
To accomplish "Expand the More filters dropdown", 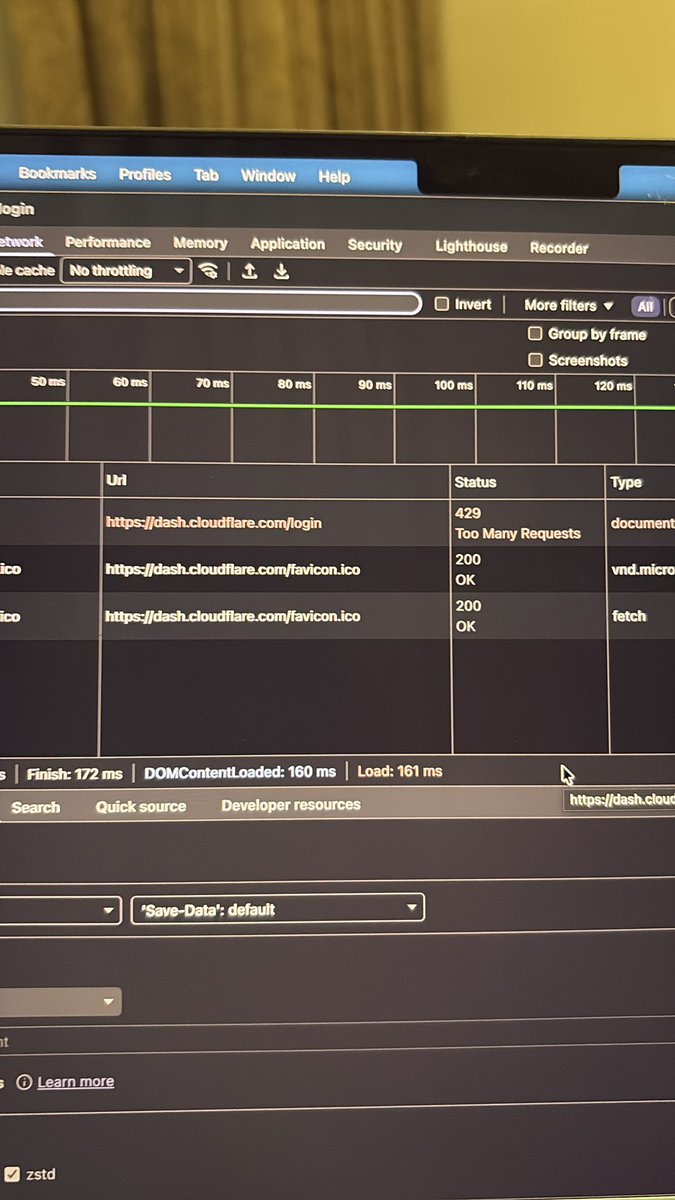I will pos(568,306).
